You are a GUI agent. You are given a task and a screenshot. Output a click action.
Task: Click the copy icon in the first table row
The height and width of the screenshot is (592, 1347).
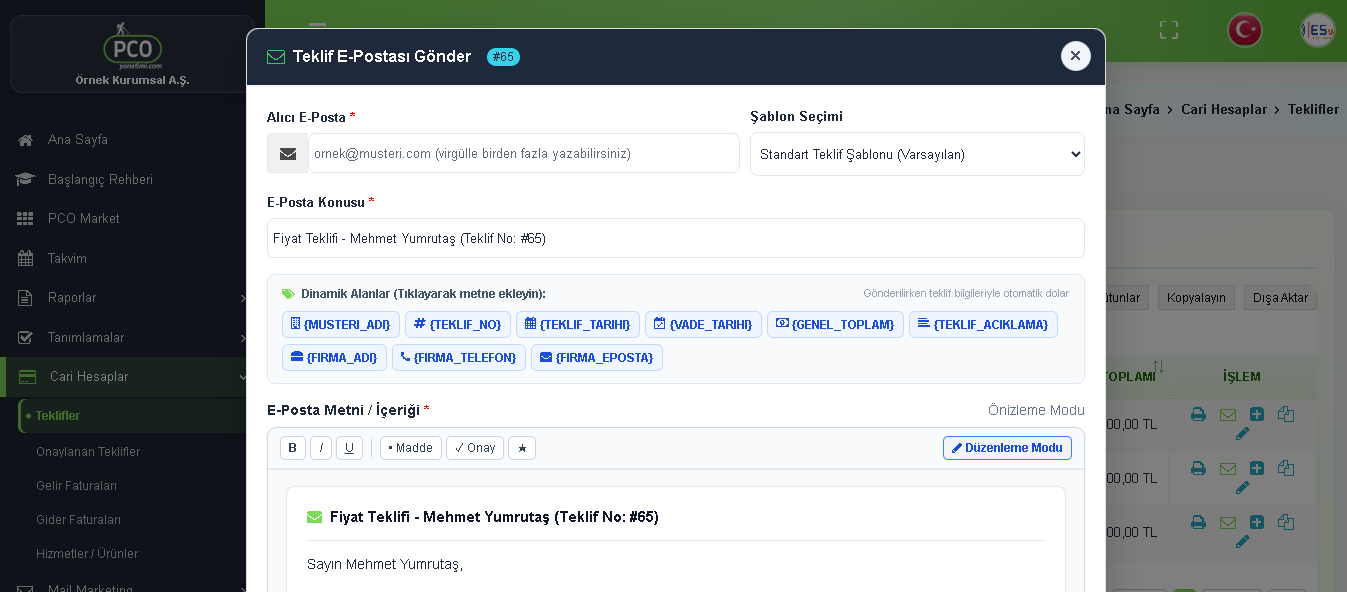pyautogui.click(x=1286, y=414)
